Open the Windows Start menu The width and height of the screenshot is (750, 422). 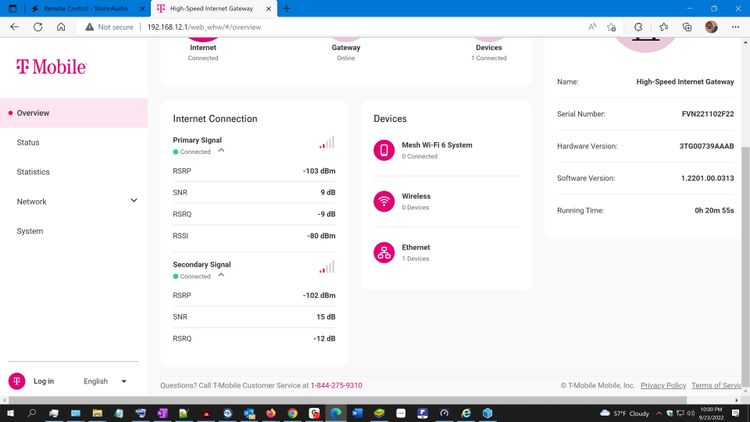click(x=10, y=413)
